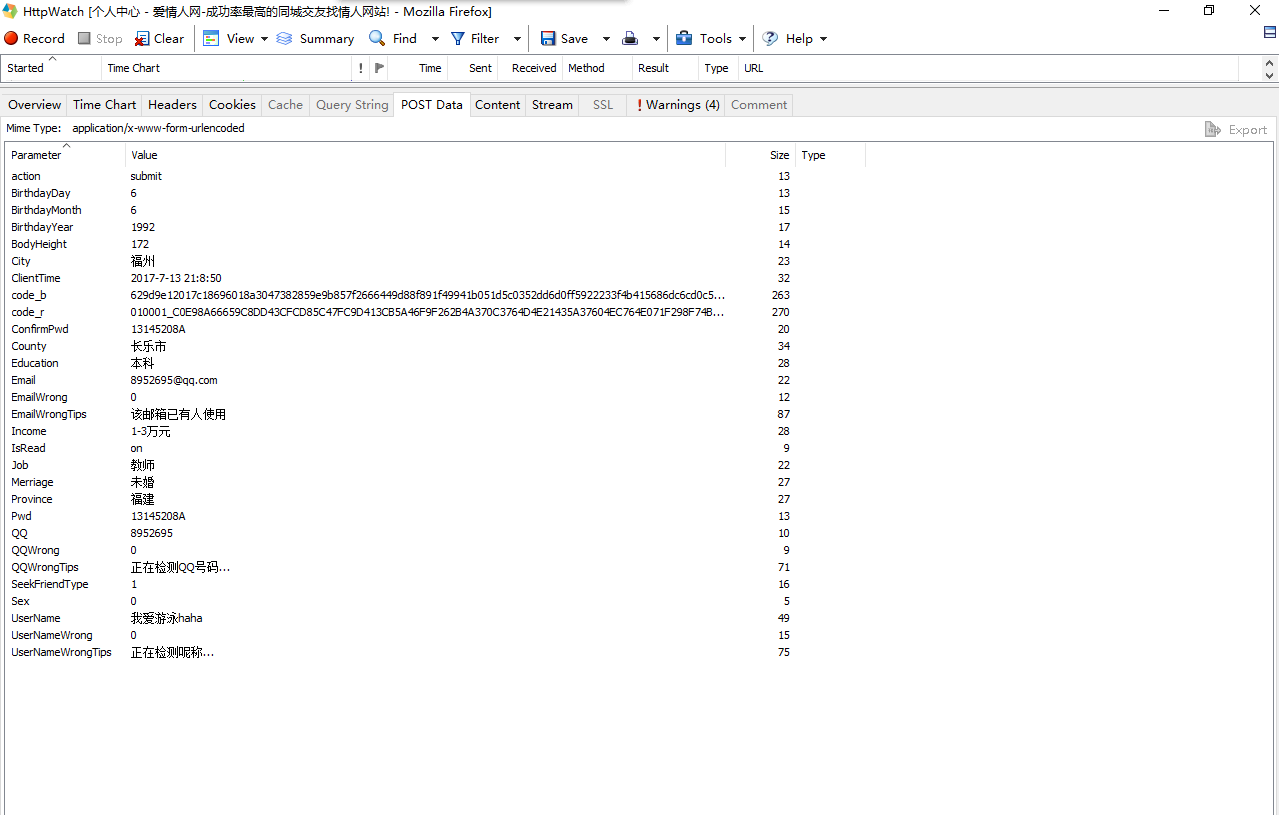Select the Cookies tab
Image resolution: width=1279 pixels, height=815 pixels.
(x=232, y=105)
